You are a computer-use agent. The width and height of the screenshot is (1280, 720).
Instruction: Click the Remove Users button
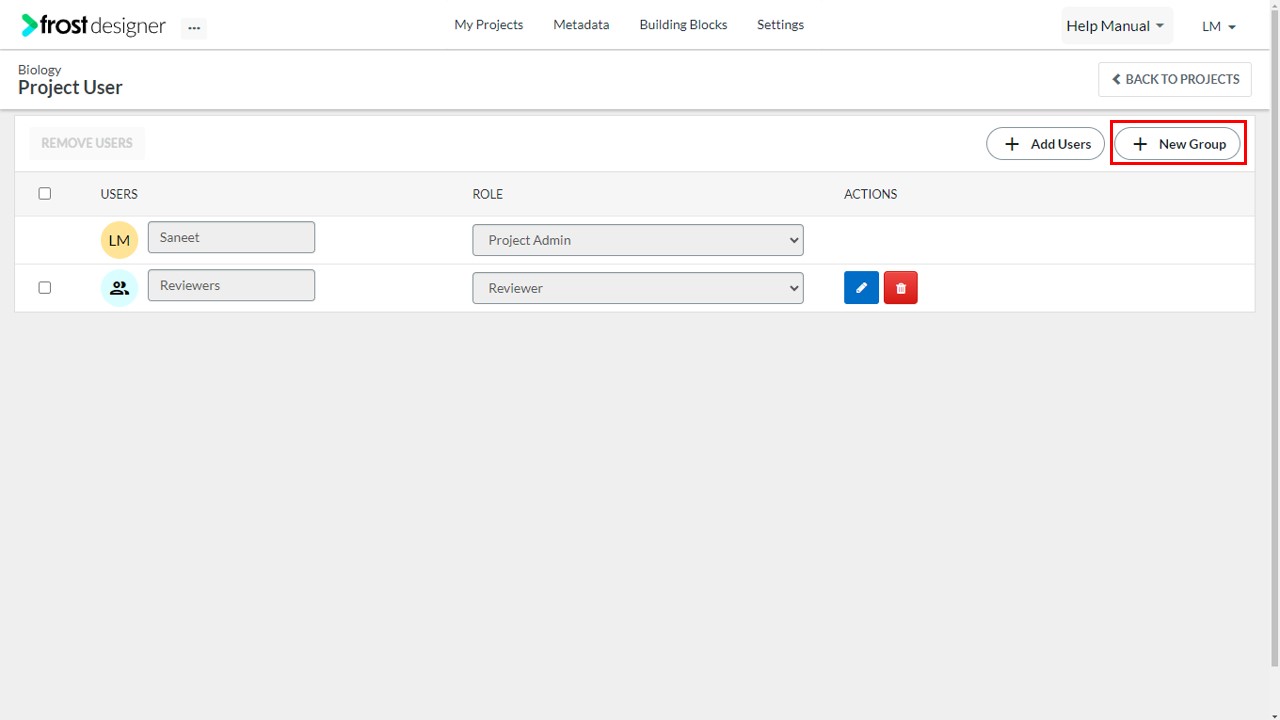87,143
